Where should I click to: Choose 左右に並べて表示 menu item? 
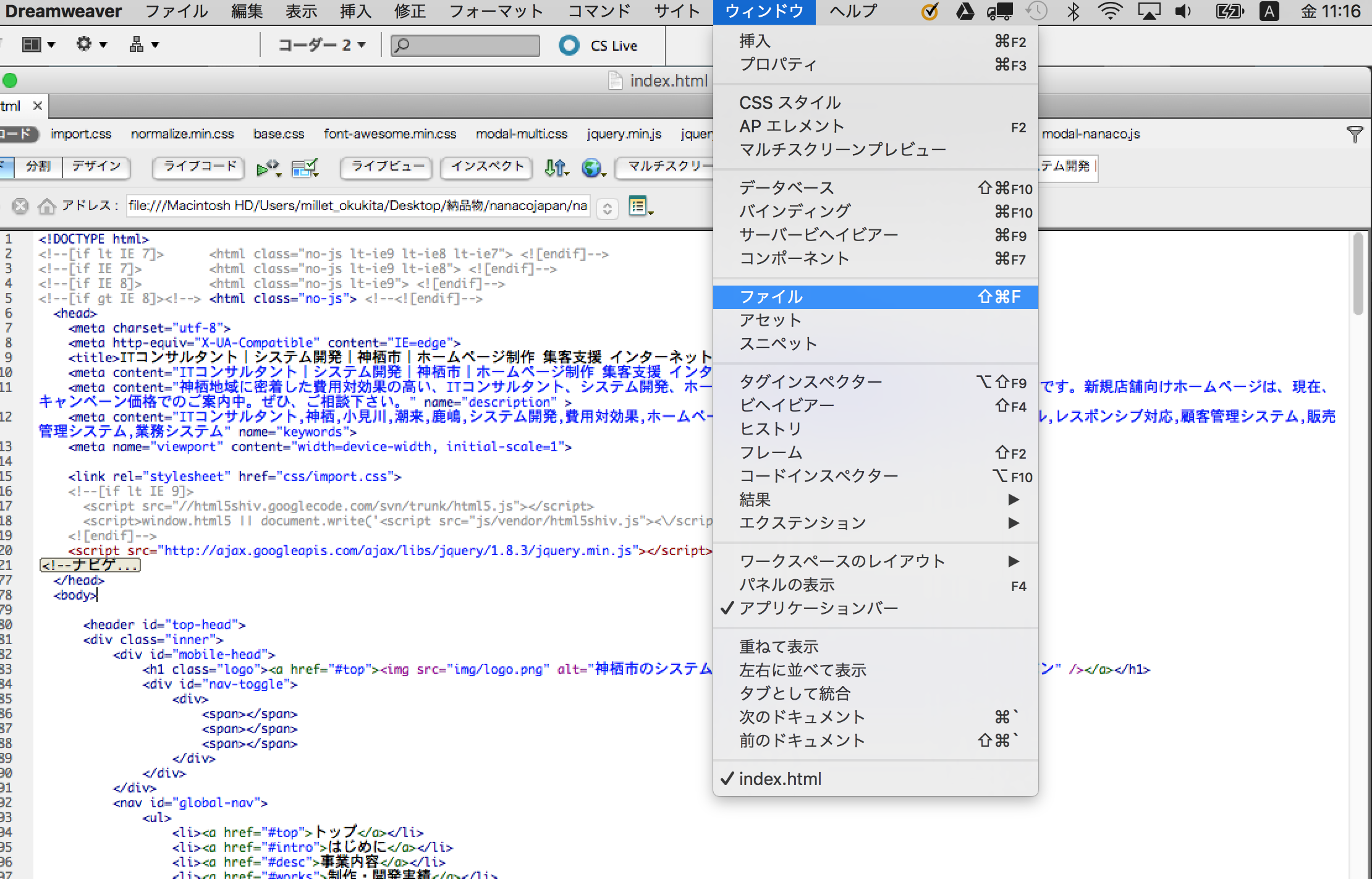tap(875, 670)
